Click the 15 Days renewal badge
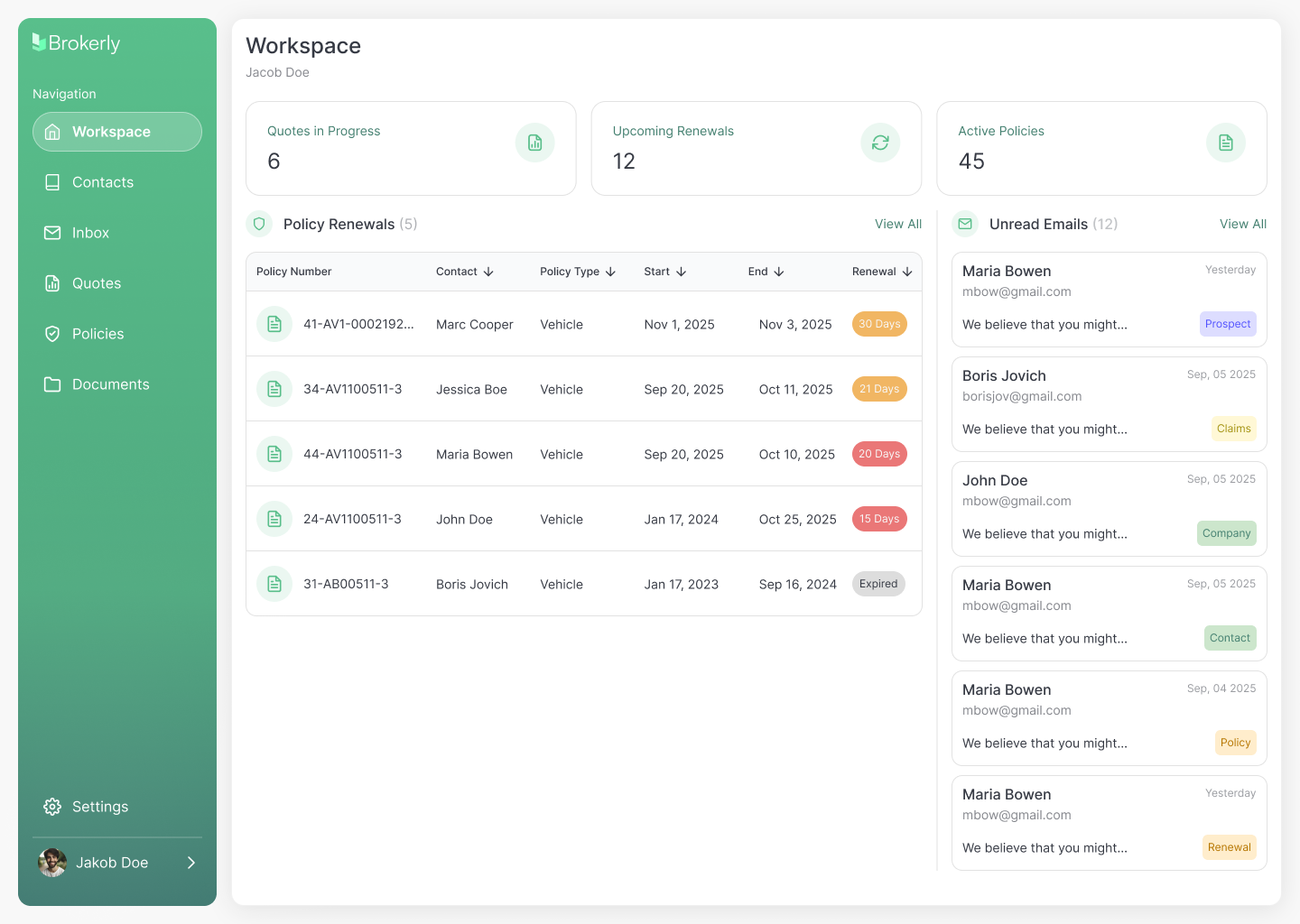This screenshot has width=1300, height=924. 879,519
